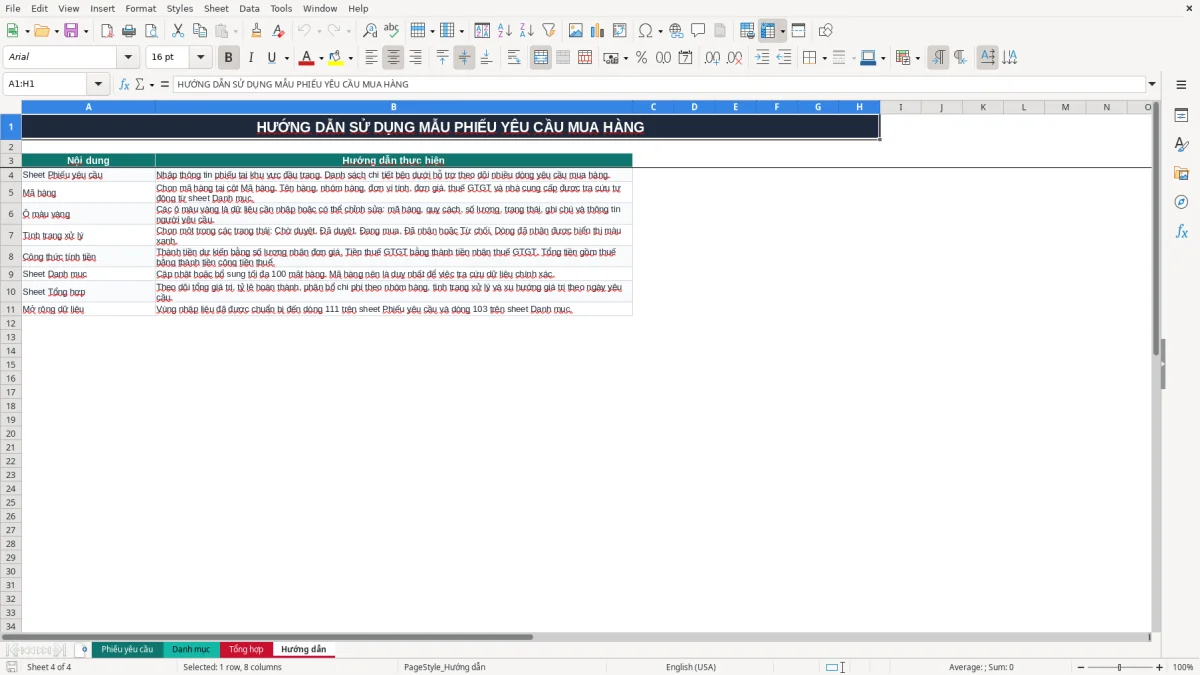
Task: Expand the formula bar
Action: 1152,85
